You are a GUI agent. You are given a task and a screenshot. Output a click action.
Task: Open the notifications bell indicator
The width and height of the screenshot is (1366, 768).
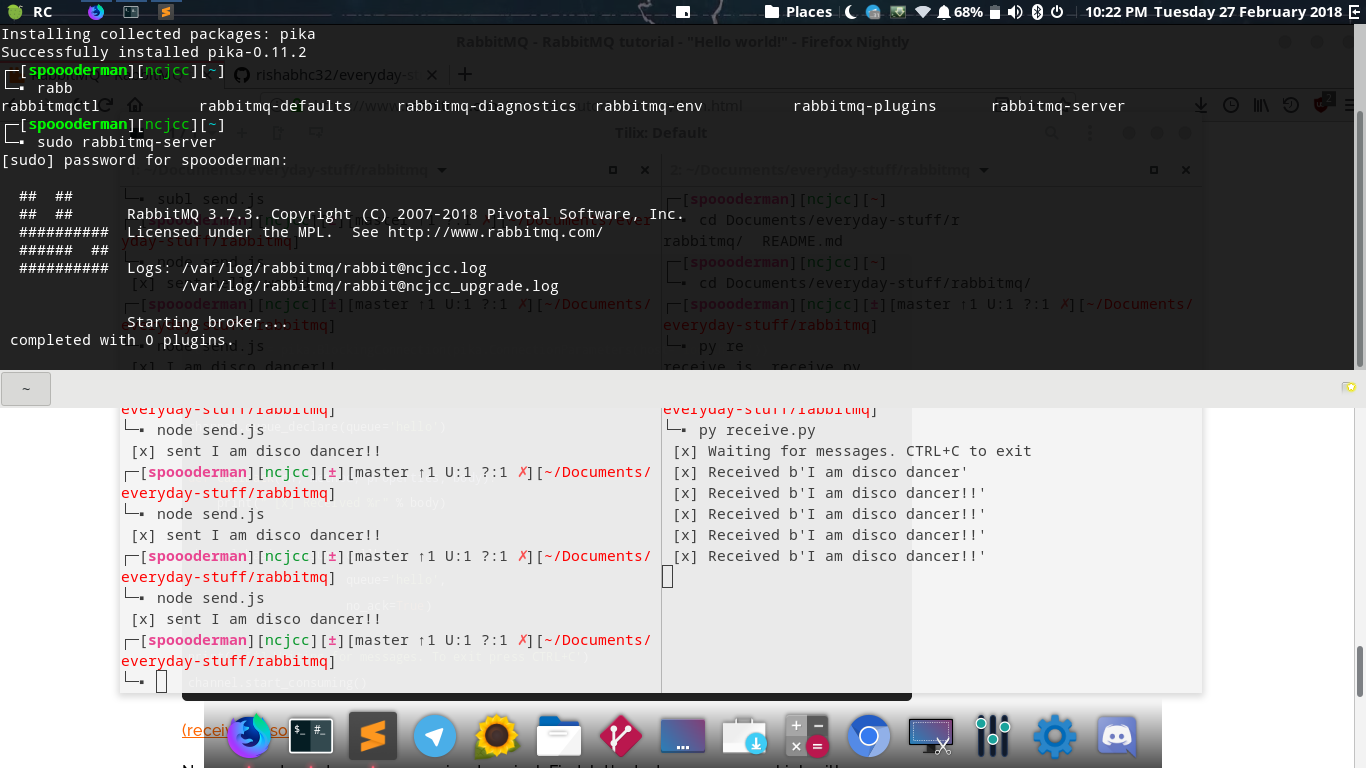(x=943, y=12)
